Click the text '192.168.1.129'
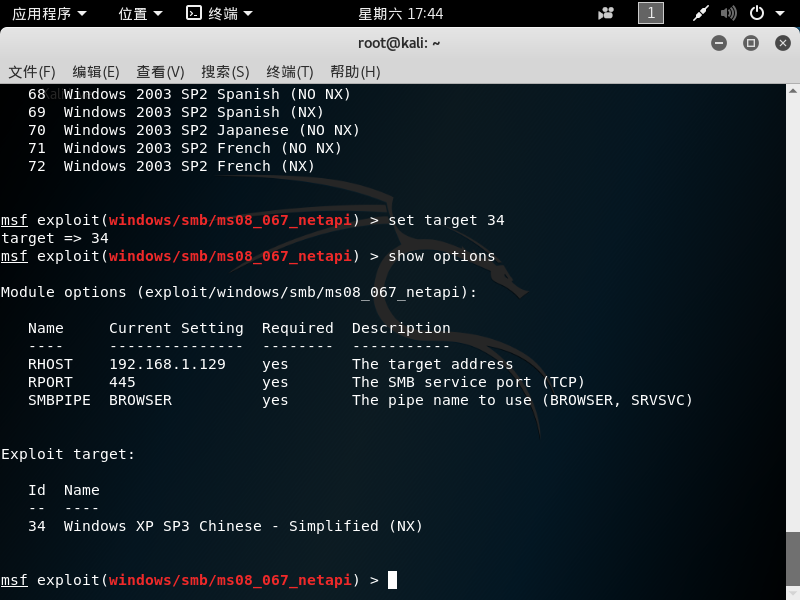 click(x=167, y=364)
